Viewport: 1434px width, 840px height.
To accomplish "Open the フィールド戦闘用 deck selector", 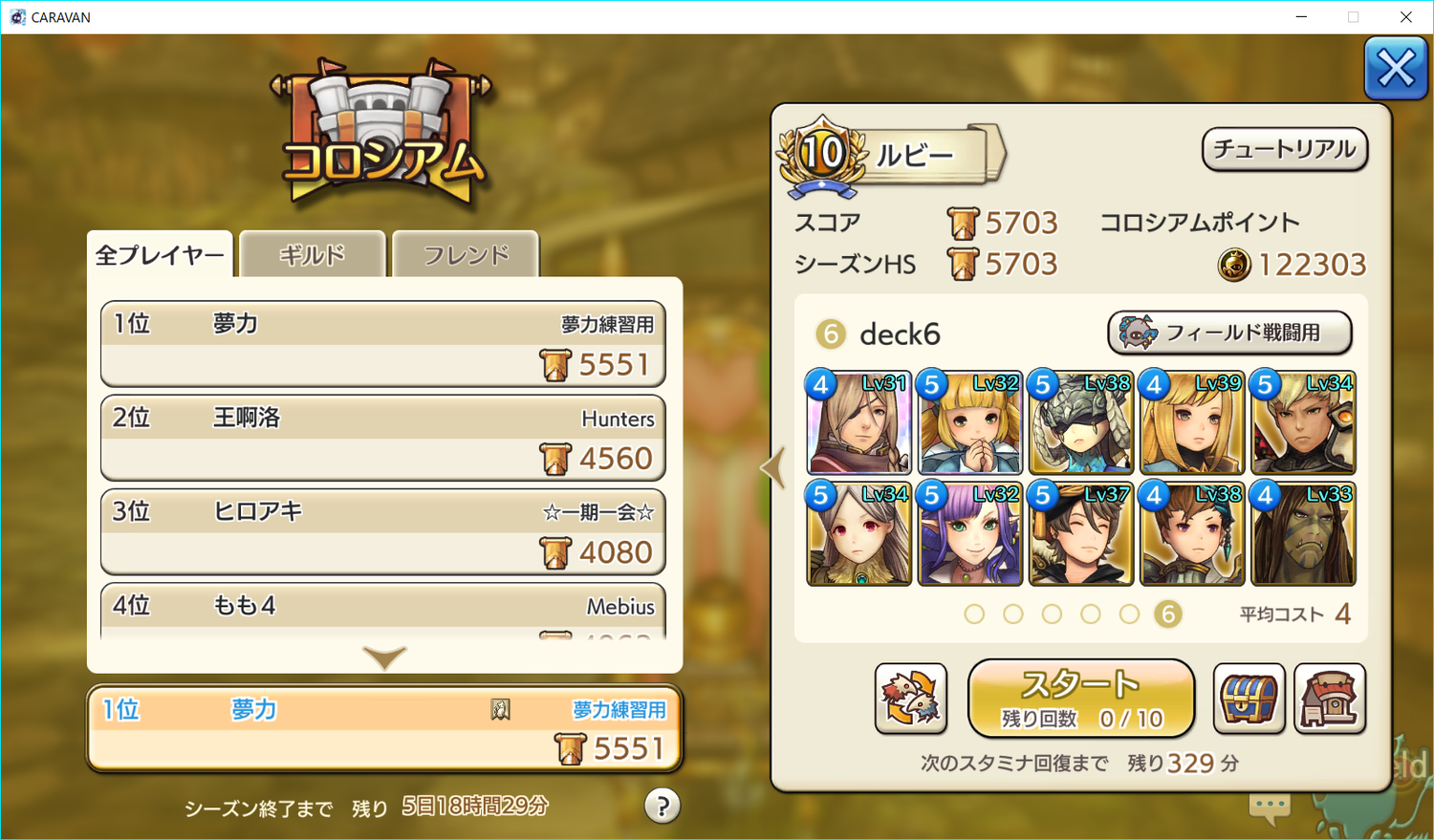I will (x=1229, y=333).
